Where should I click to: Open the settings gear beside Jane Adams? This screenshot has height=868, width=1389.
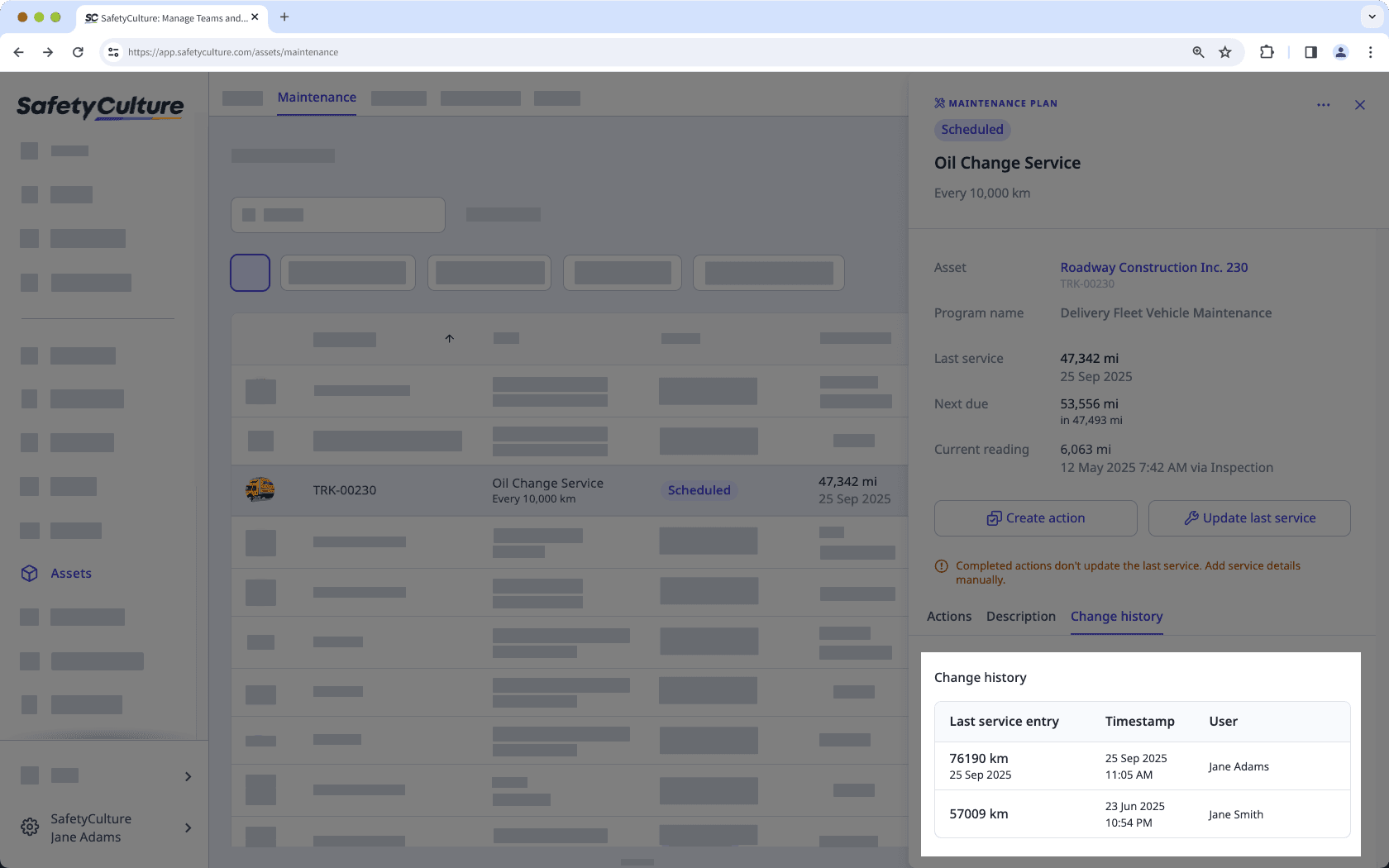(x=30, y=827)
